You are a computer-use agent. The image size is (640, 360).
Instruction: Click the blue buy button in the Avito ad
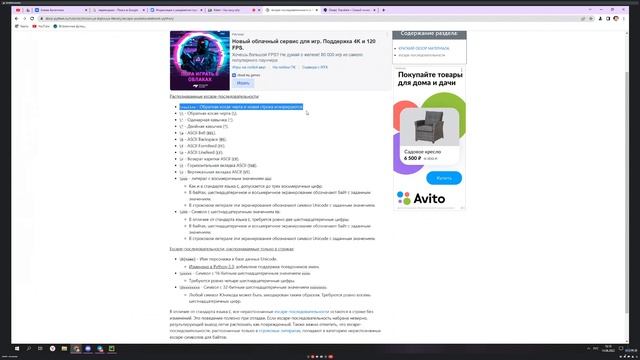pos(444,178)
